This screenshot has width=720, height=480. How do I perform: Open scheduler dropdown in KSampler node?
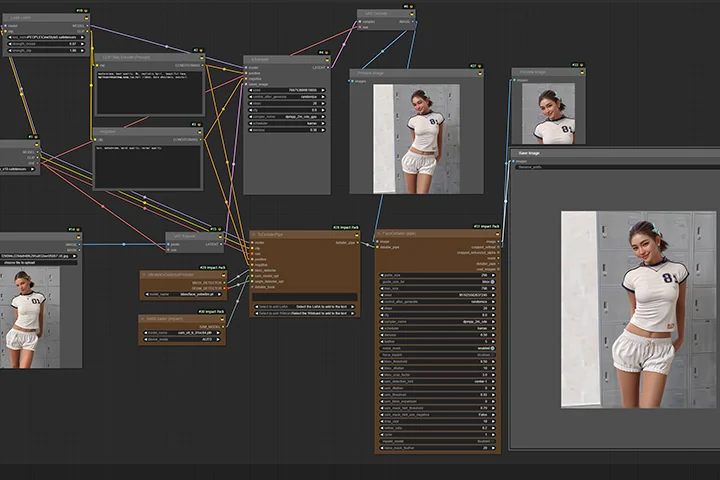click(287, 123)
